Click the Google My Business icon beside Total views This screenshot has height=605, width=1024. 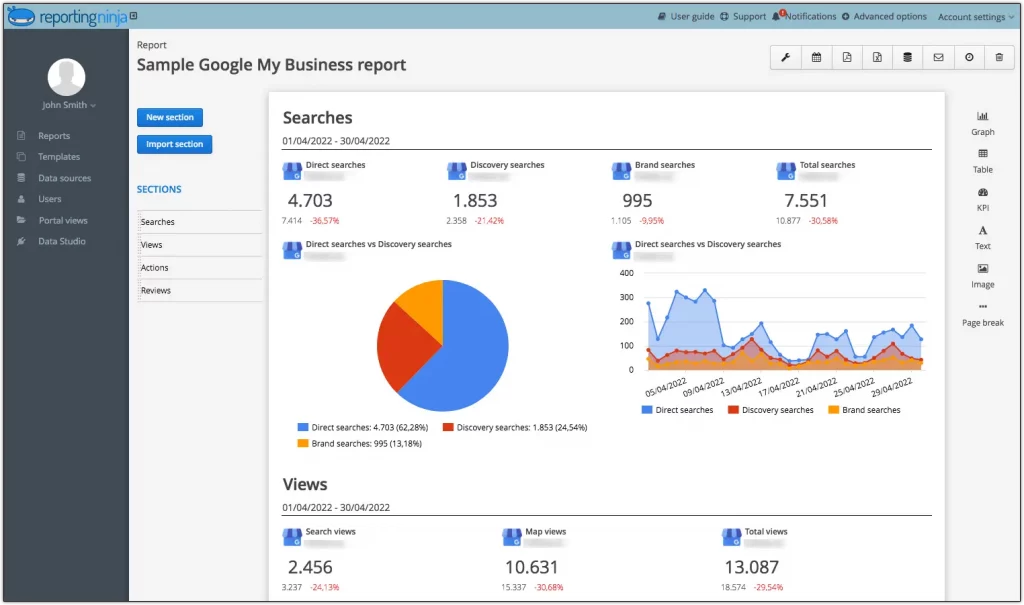pyautogui.click(x=731, y=538)
